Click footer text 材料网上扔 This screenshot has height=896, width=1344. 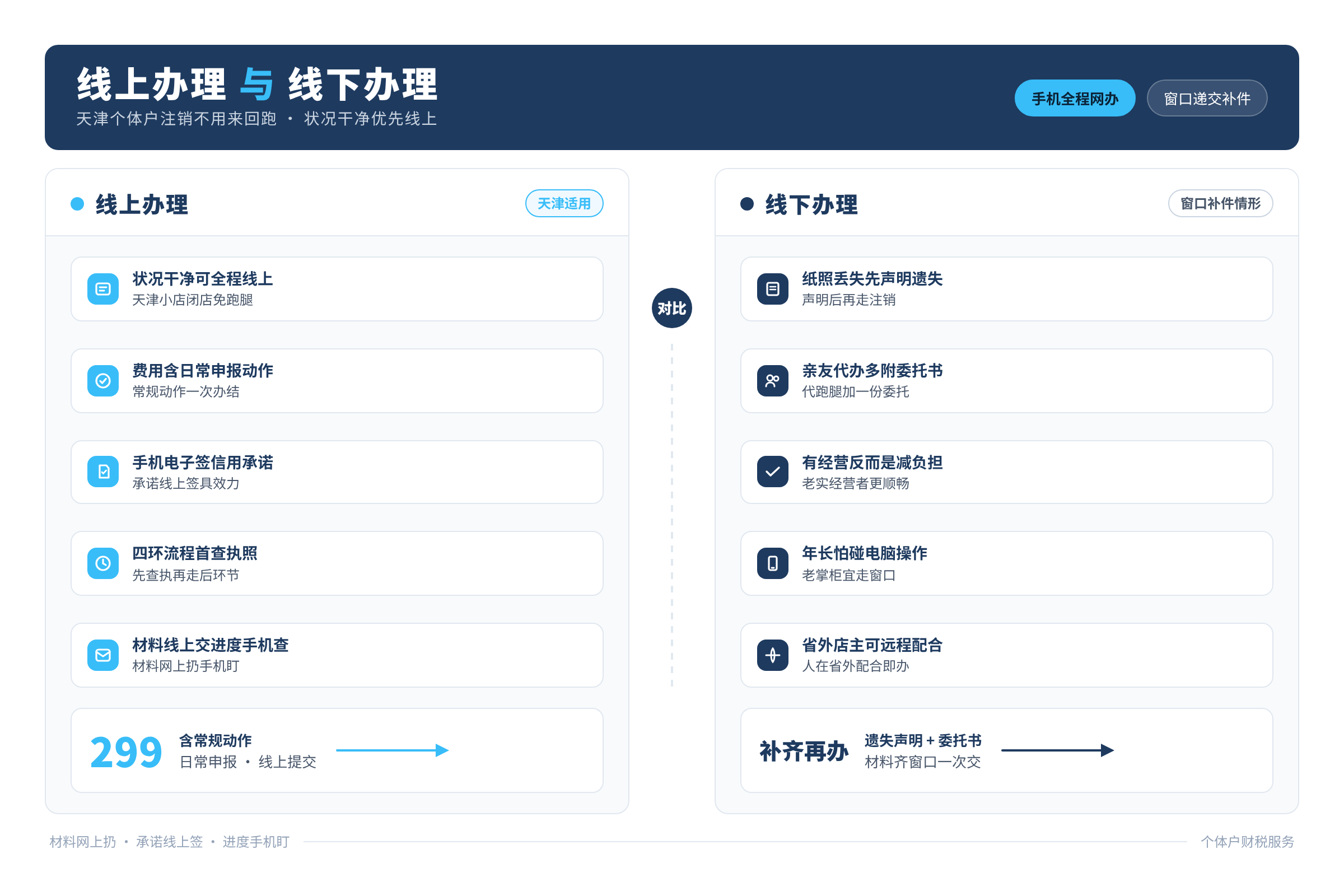pos(83,842)
